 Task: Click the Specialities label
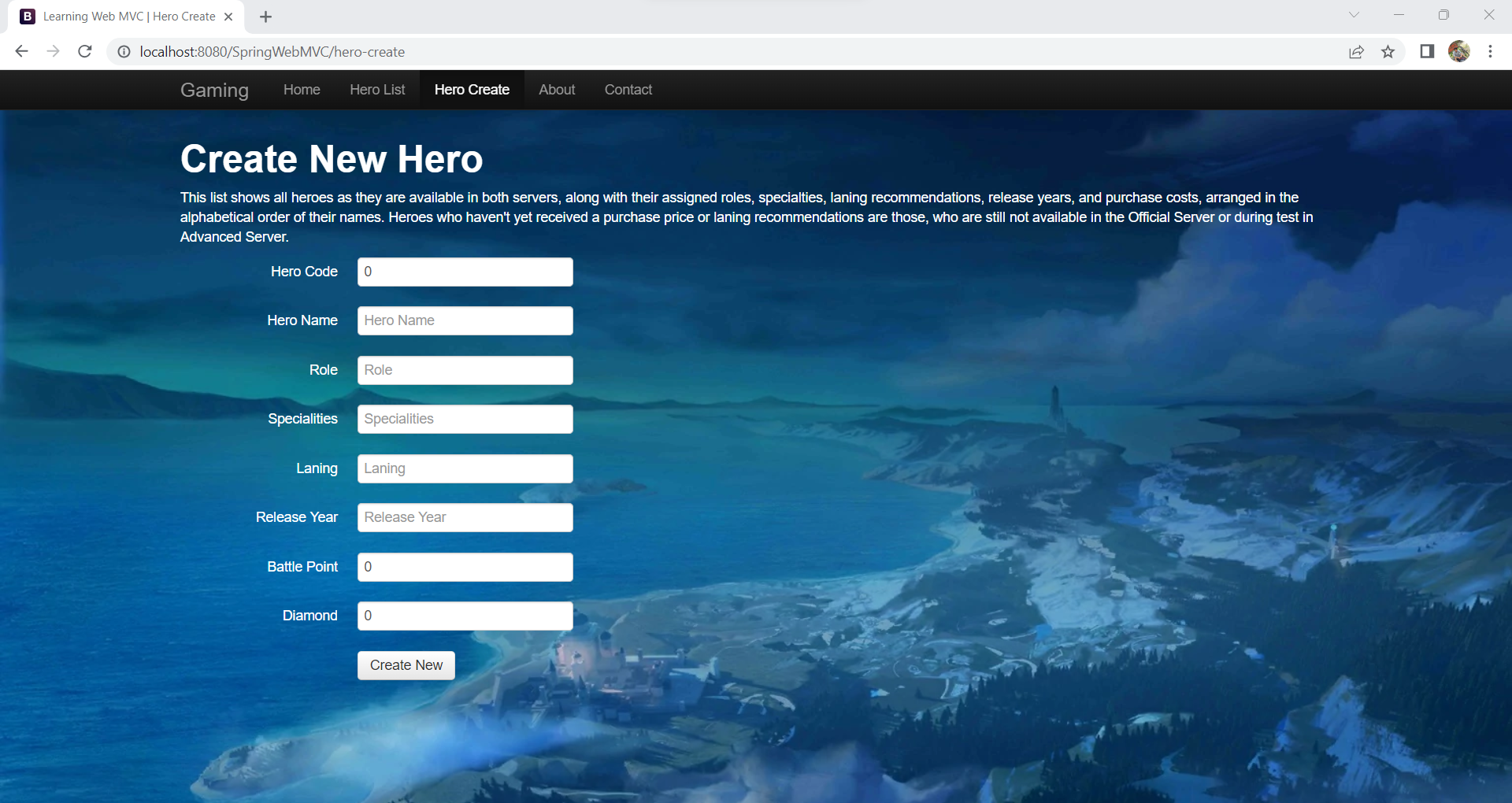(x=302, y=419)
